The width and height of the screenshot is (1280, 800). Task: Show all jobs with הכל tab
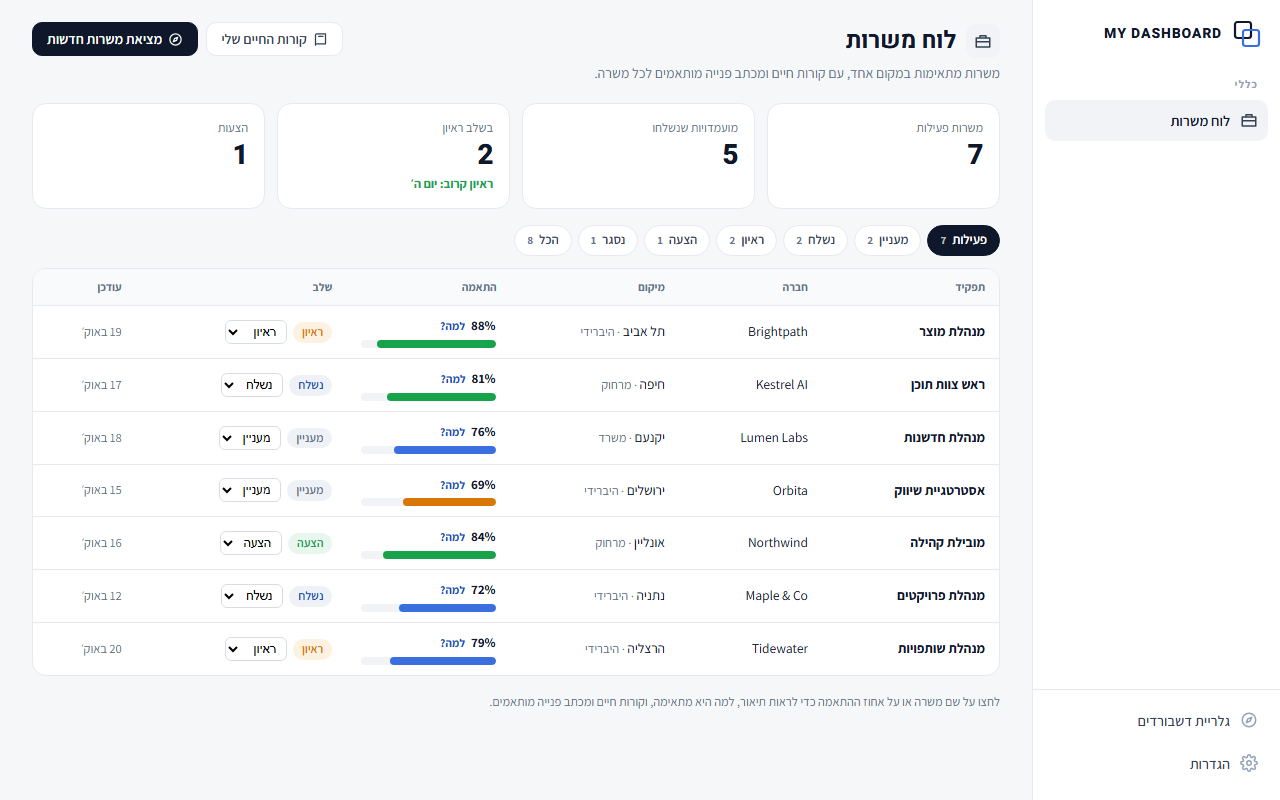(x=543, y=240)
